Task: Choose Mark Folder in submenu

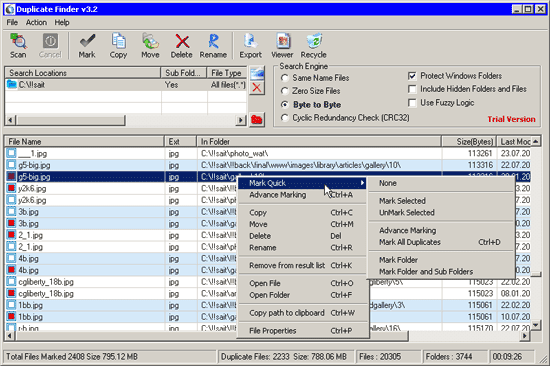Action: click(x=441, y=260)
